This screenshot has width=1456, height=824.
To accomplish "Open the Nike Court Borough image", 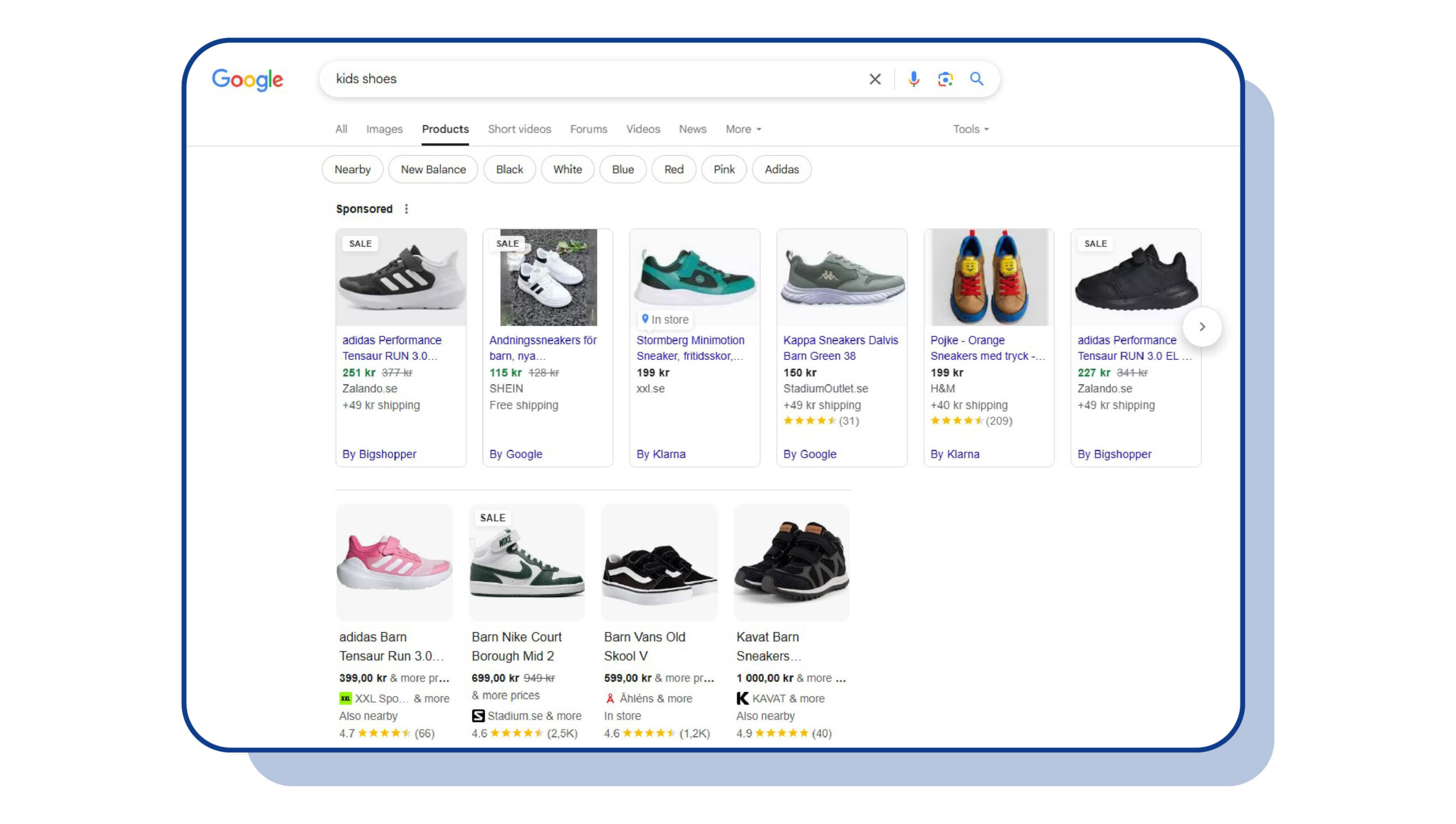I will pyautogui.click(x=527, y=562).
